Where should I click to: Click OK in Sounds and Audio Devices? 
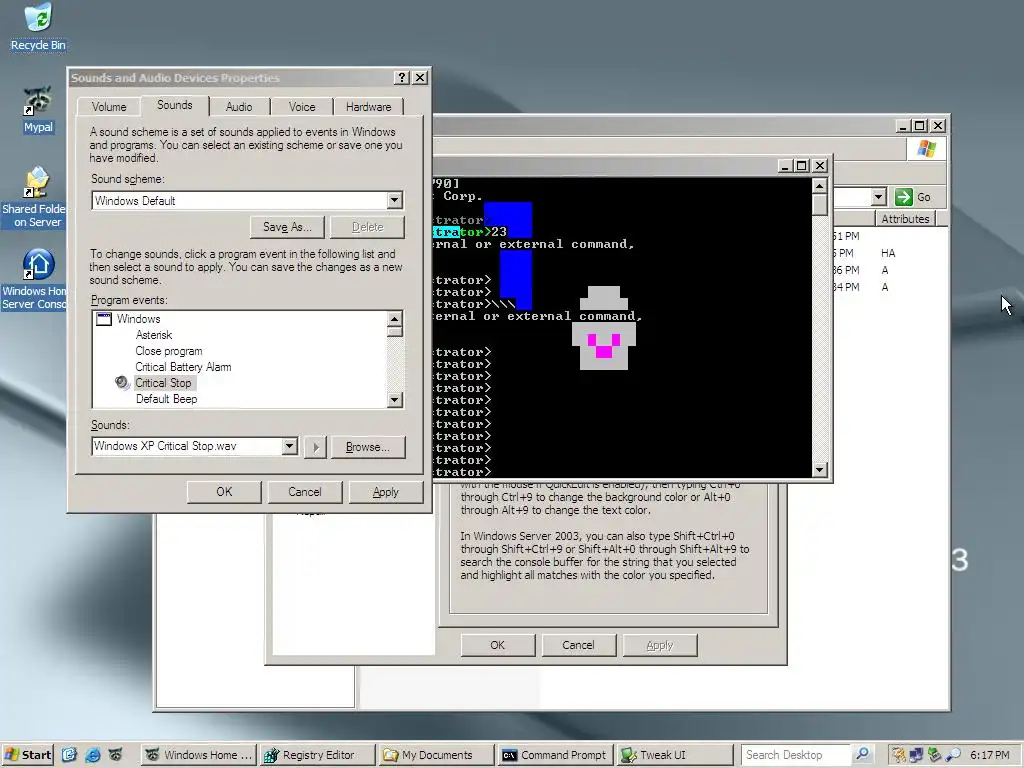coord(224,492)
